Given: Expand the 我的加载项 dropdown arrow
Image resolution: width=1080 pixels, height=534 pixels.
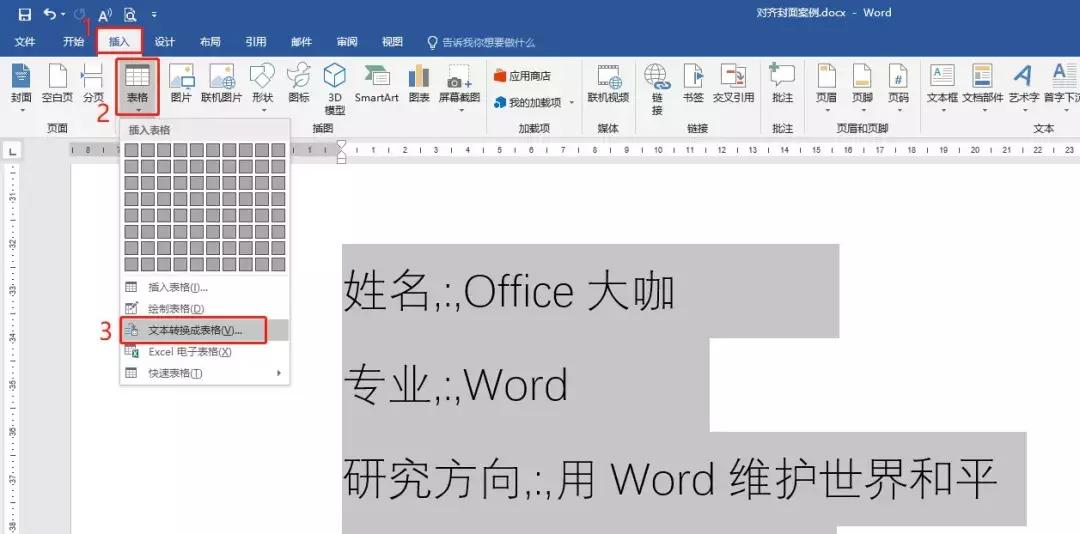Looking at the screenshot, I should pos(572,103).
